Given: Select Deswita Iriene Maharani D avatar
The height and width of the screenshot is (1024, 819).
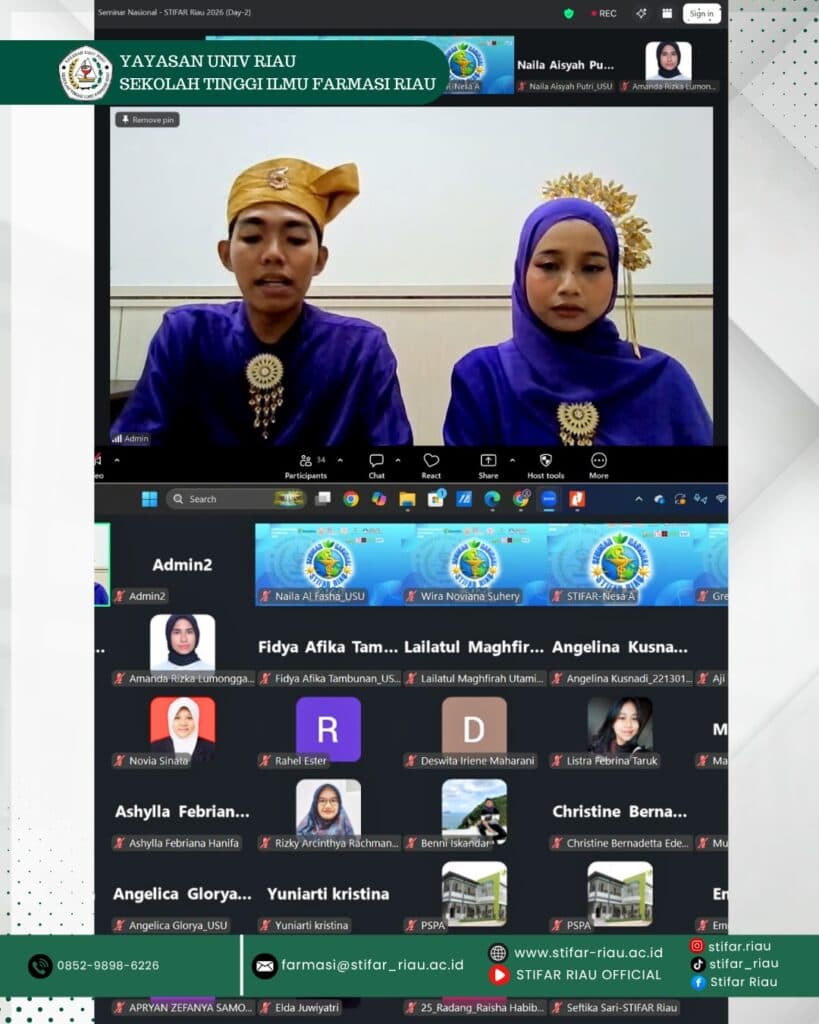Looking at the screenshot, I should [474, 728].
